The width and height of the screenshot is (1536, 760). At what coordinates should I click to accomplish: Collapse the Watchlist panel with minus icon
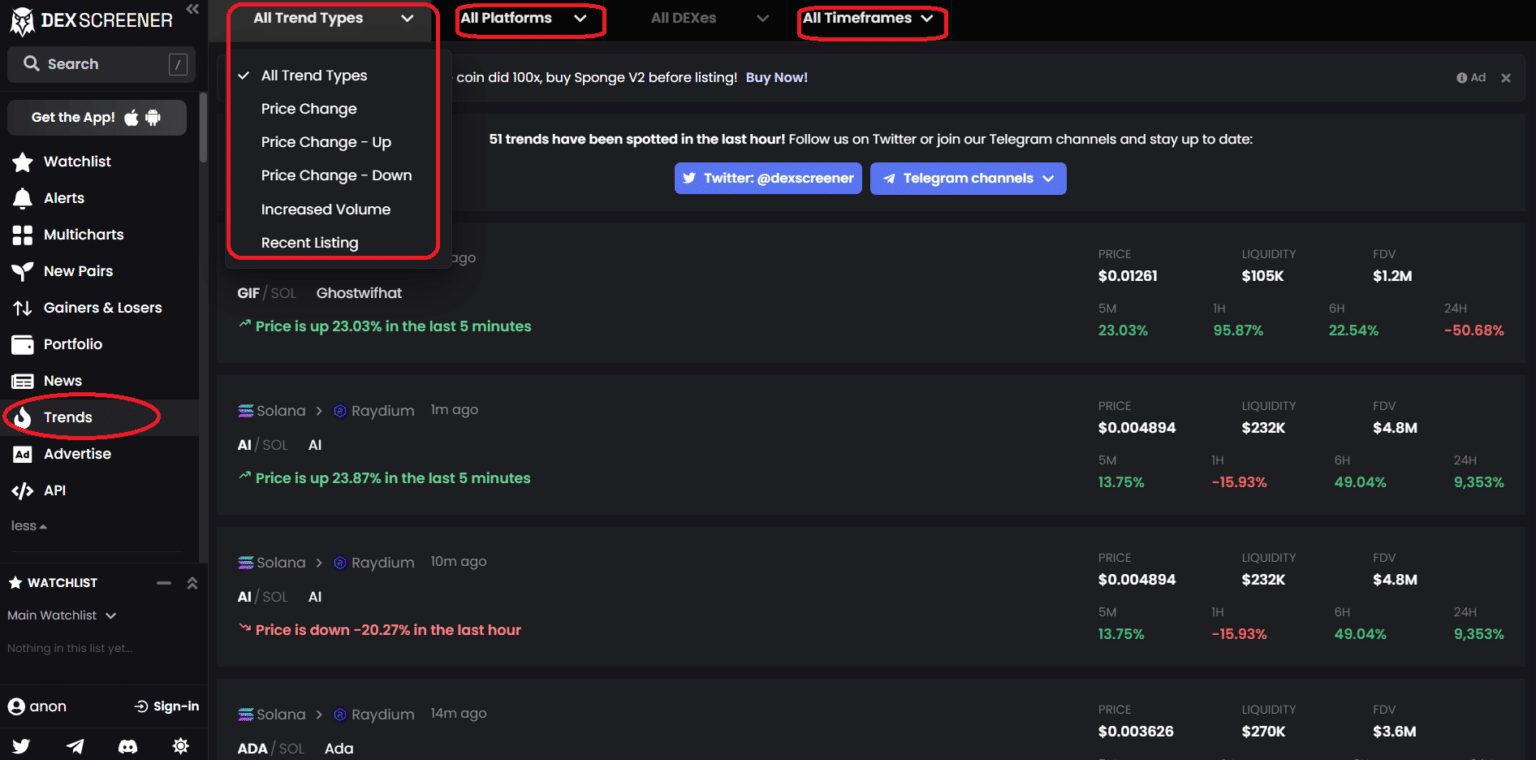point(163,582)
